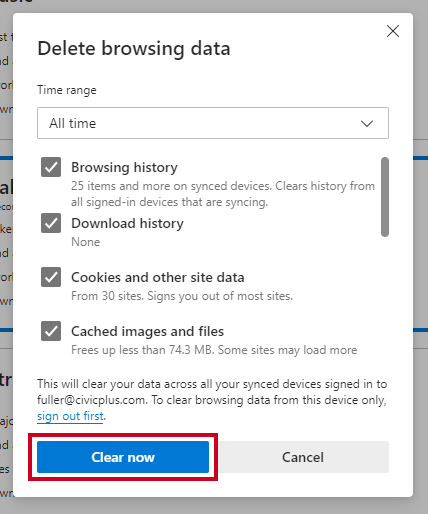Viewport: 428px width, 514px height.
Task: Click the Cached images and files label
Action: [147, 331]
